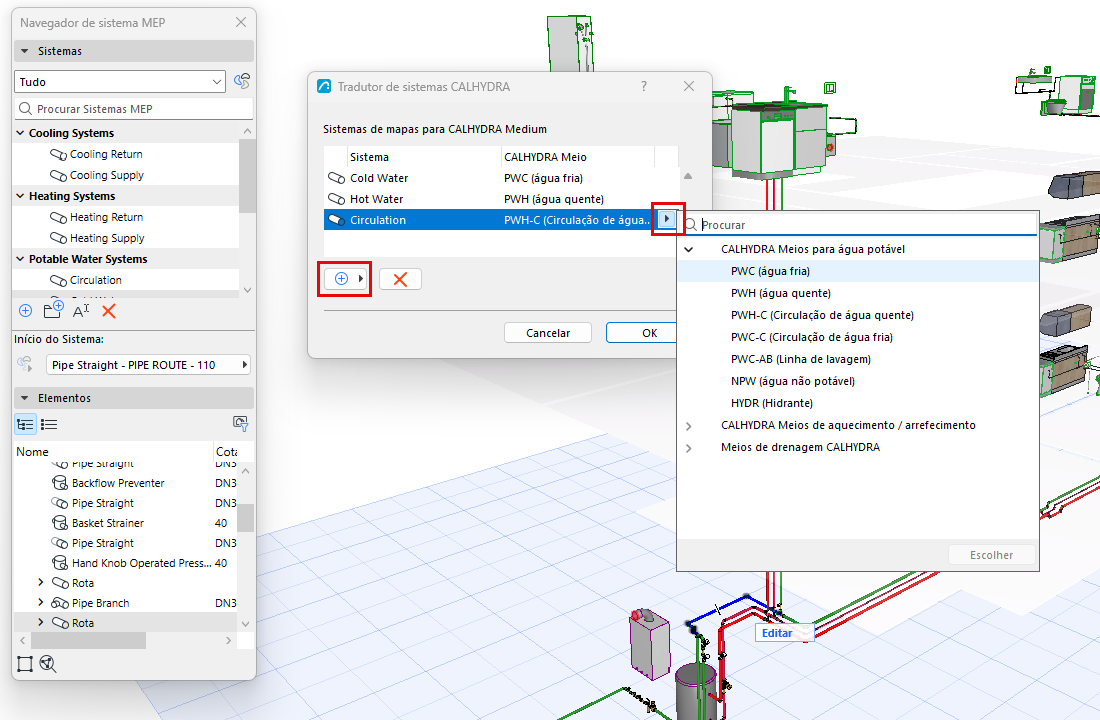The width and height of the screenshot is (1100, 720).
Task: Open the Circulation medium picker arrow
Action: tap(666, 220)
